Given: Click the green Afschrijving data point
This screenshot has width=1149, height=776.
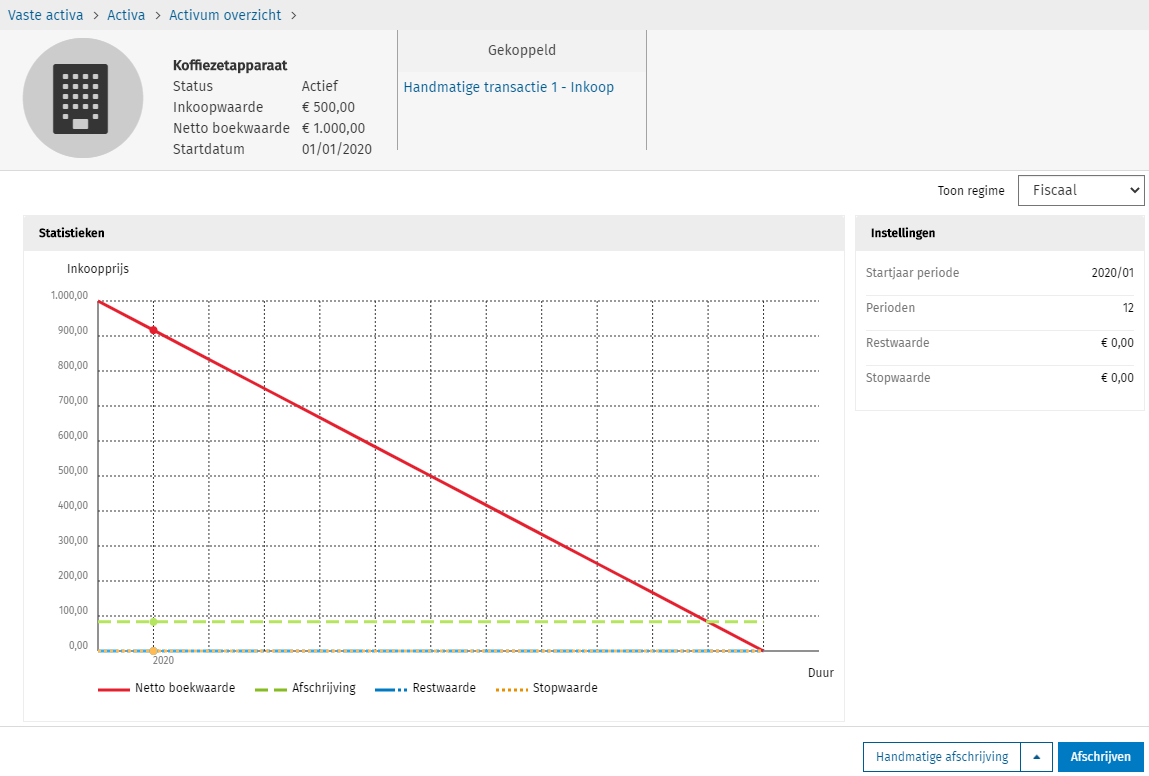Looking at the screenshot, I should (153, 622).
